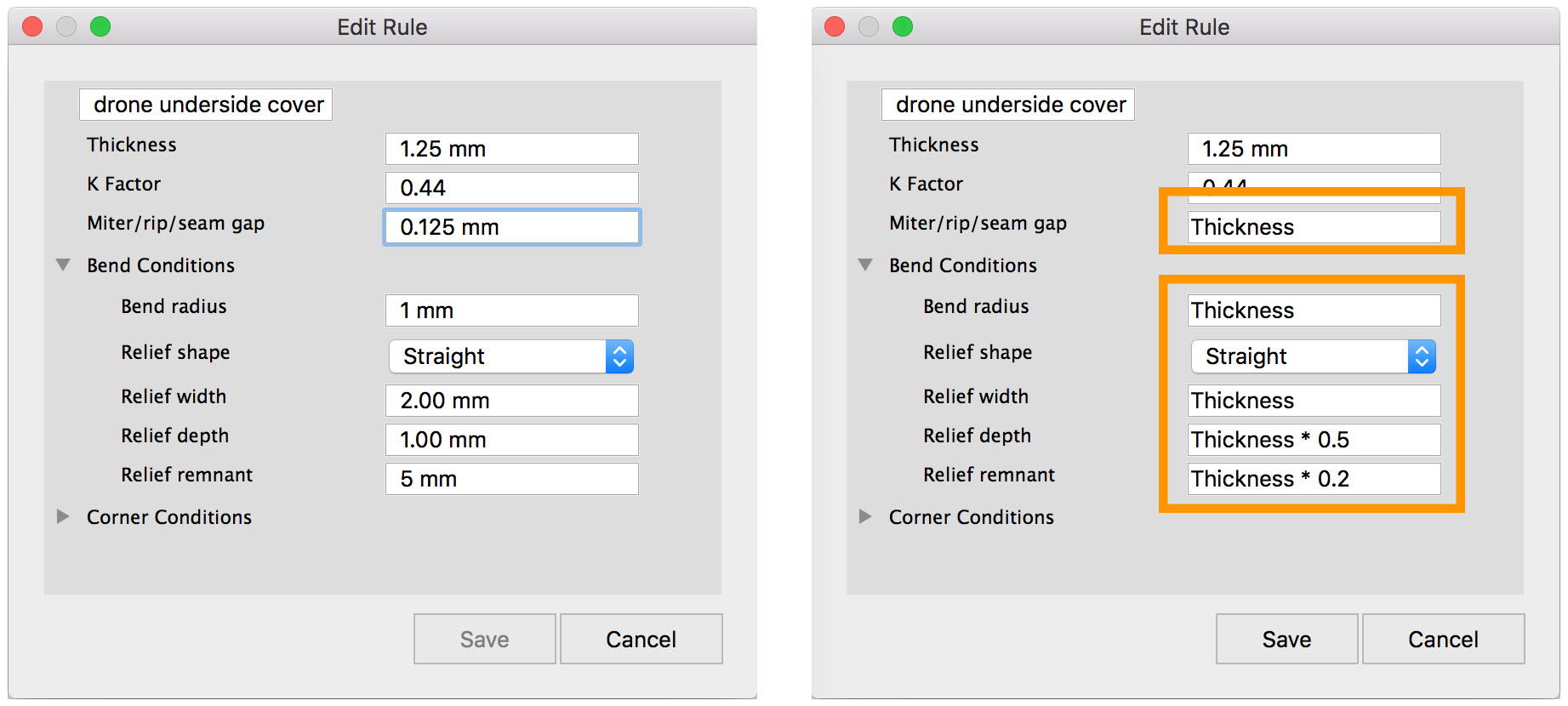Close the left Edit Rule window
1568x706 pixels.
[32, 27]
